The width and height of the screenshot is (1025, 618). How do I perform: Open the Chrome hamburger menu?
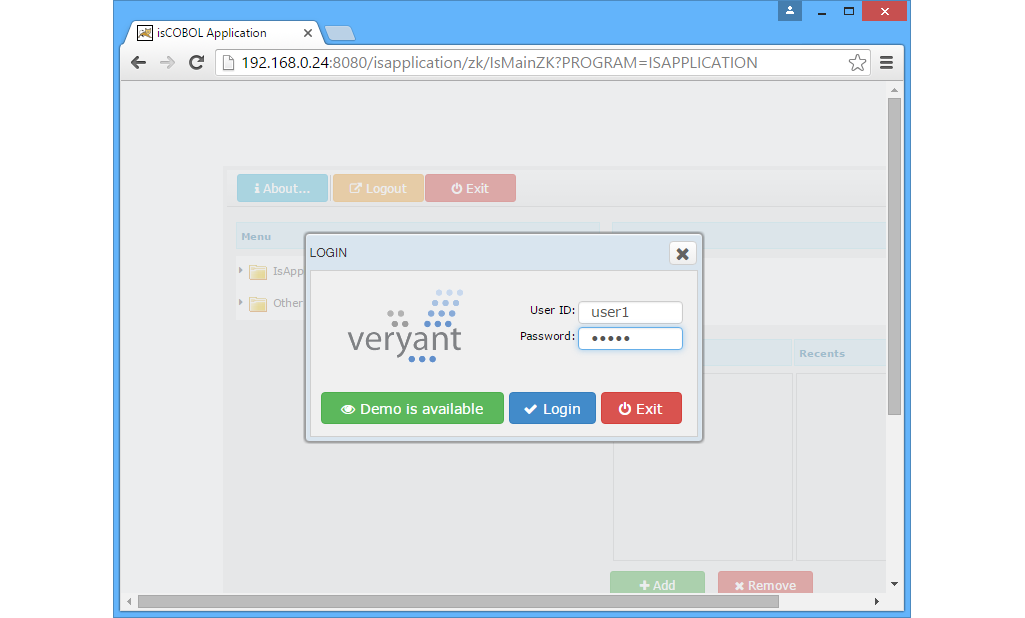[886, 62]
